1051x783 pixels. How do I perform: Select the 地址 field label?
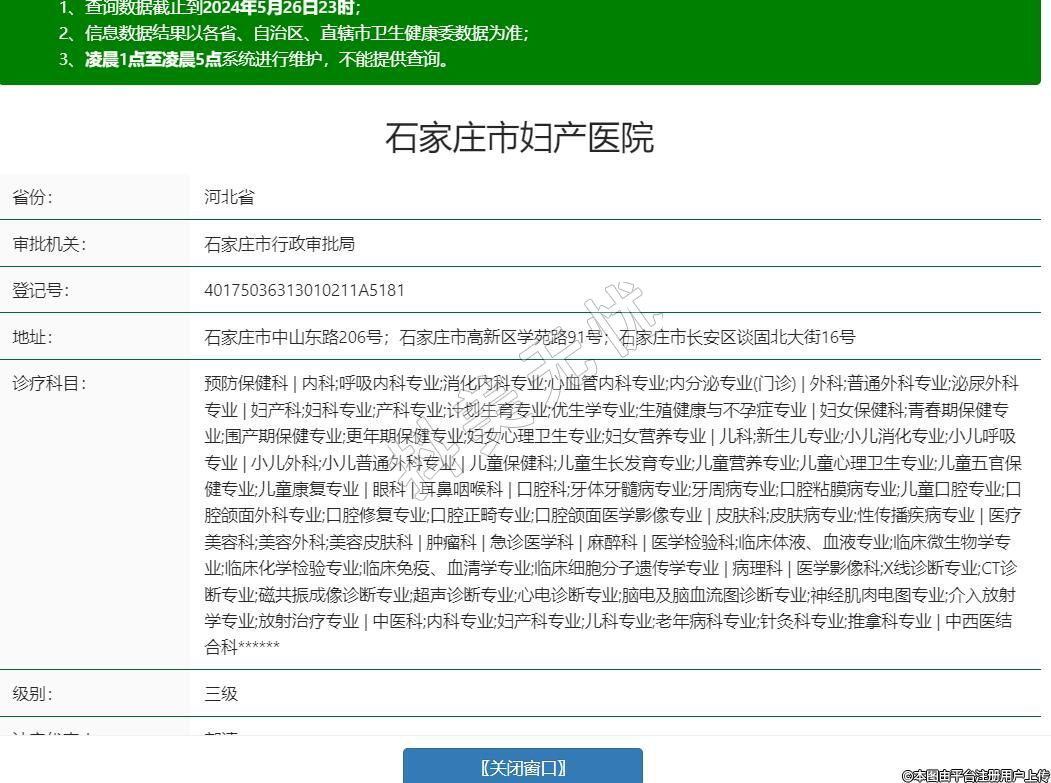point(32,337)
